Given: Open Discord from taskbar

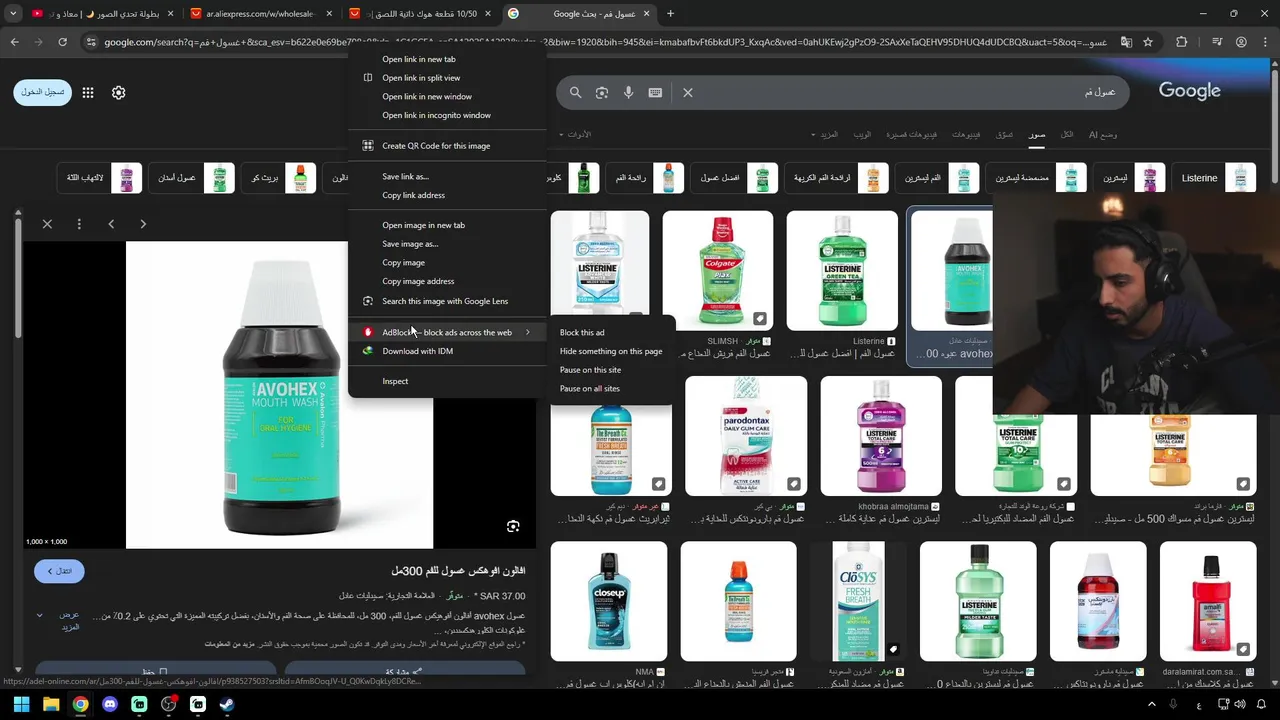Looking at the screenshot, I should pyautogui.click(x=110, y=704).
